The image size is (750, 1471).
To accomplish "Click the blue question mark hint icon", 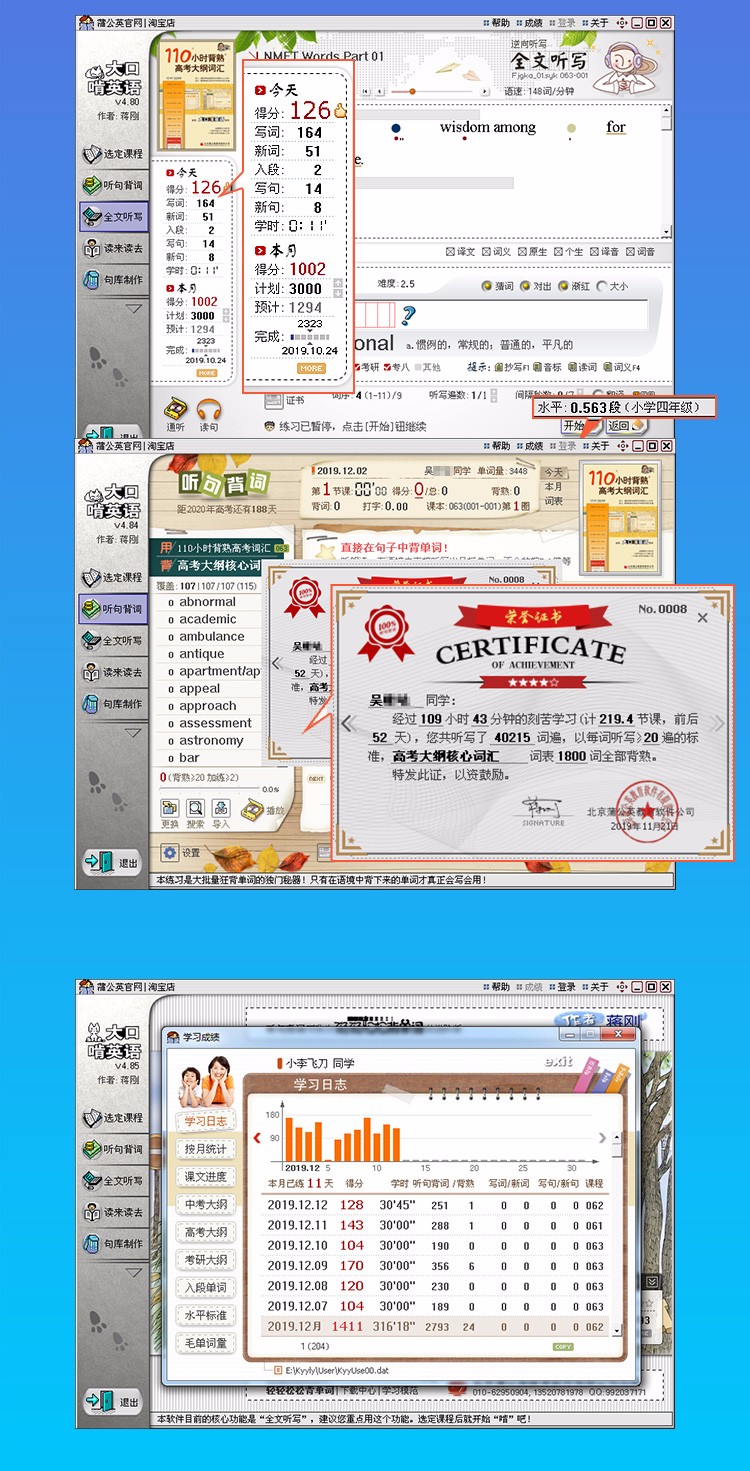I will (408, 316).
